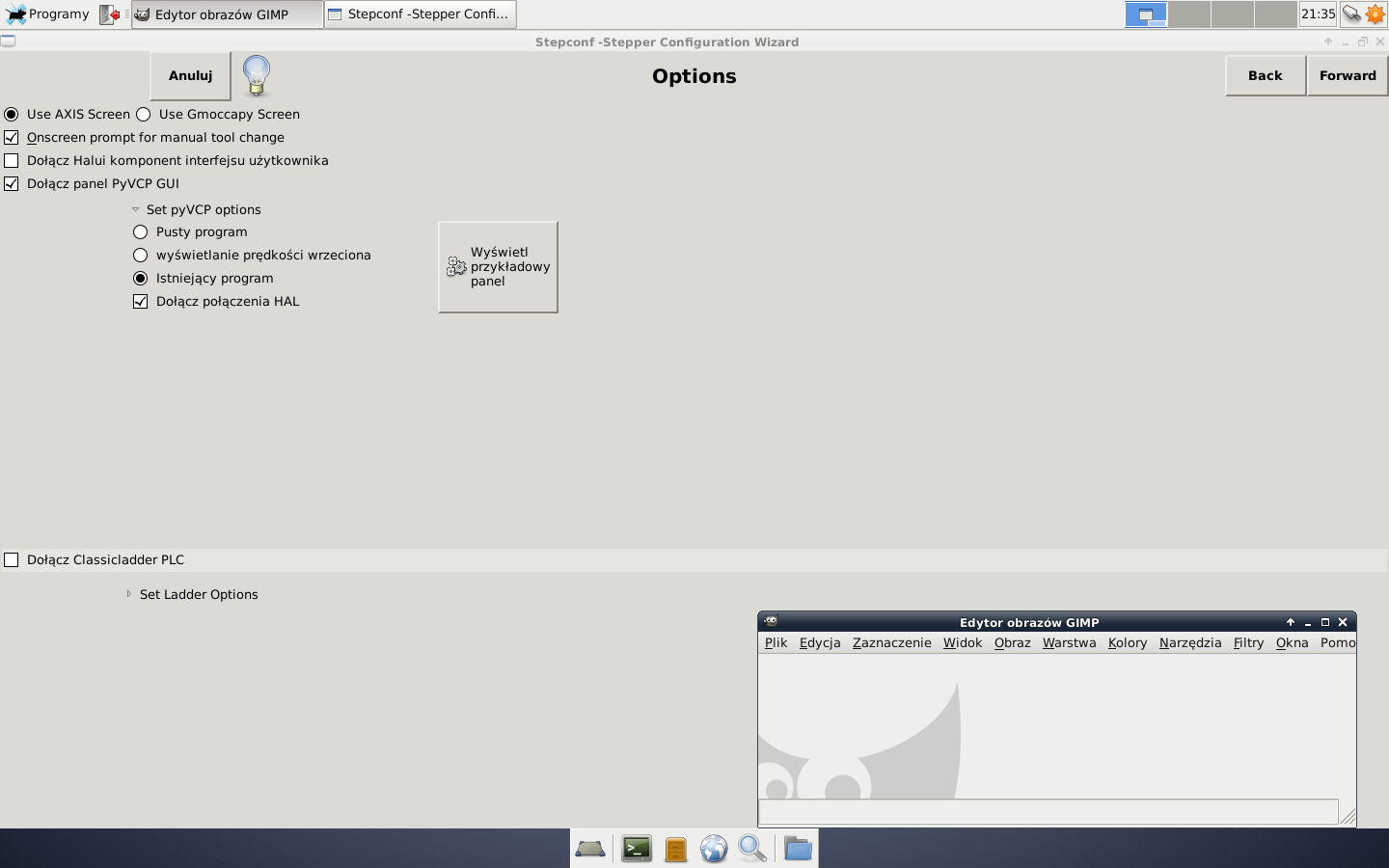The image size is (1389, 868).
Task: Click the GIMP status bar area
Action: pyautogui.click(x=1049, y=812)
